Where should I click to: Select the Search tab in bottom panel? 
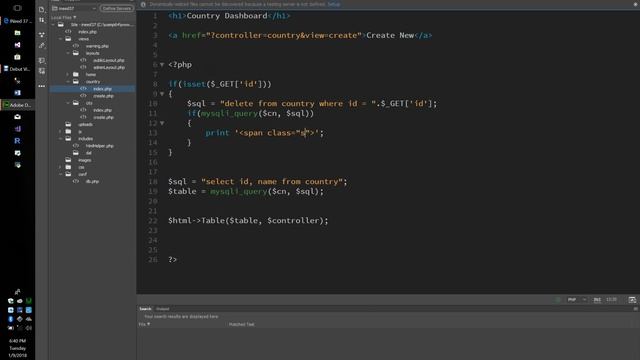tap(145, 309)
